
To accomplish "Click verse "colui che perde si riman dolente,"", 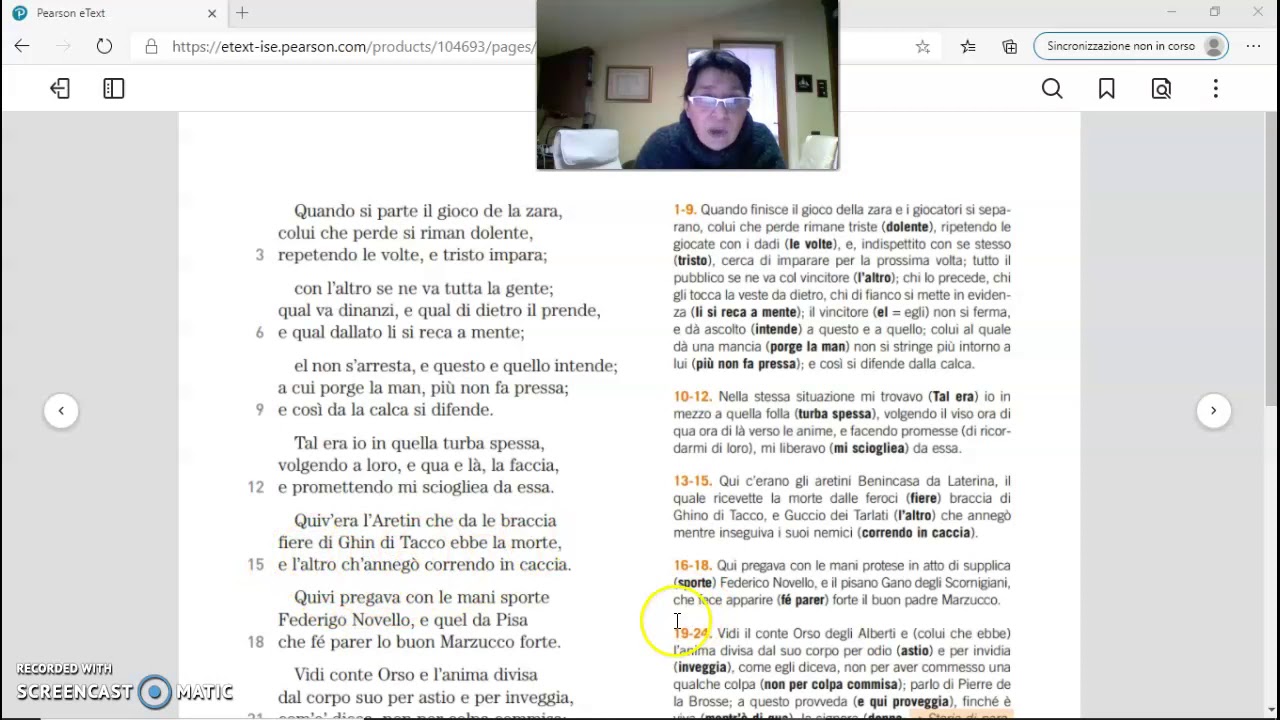I will click(405, 233).
